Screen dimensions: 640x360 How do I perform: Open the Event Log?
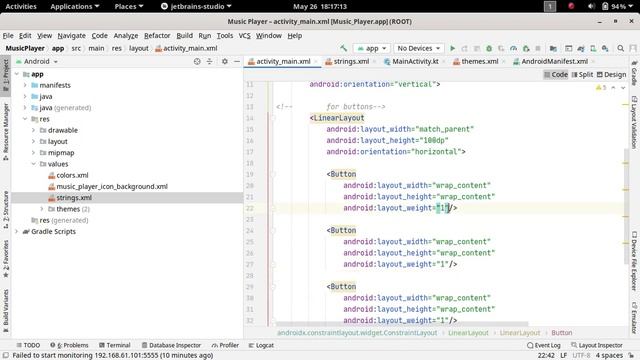[x=543, y=345]
